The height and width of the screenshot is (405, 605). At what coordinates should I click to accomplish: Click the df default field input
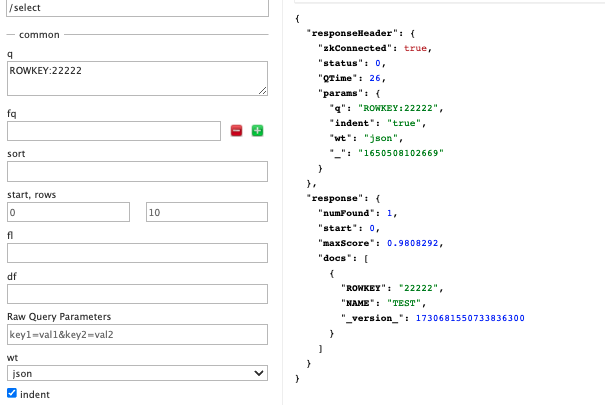137,294
